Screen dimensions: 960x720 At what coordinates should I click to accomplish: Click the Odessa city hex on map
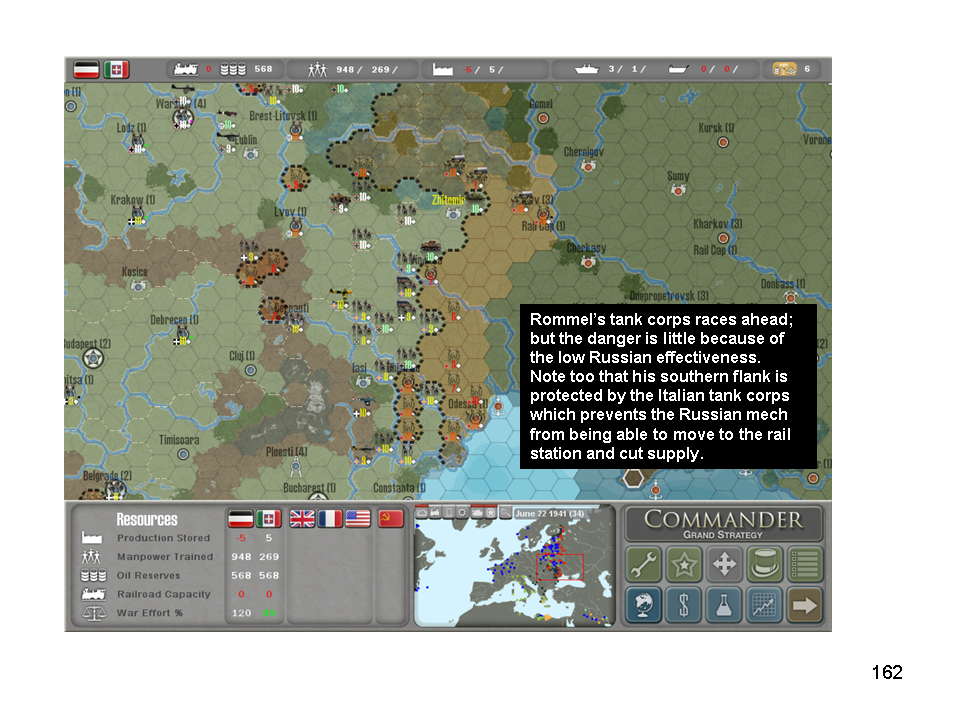474,416
